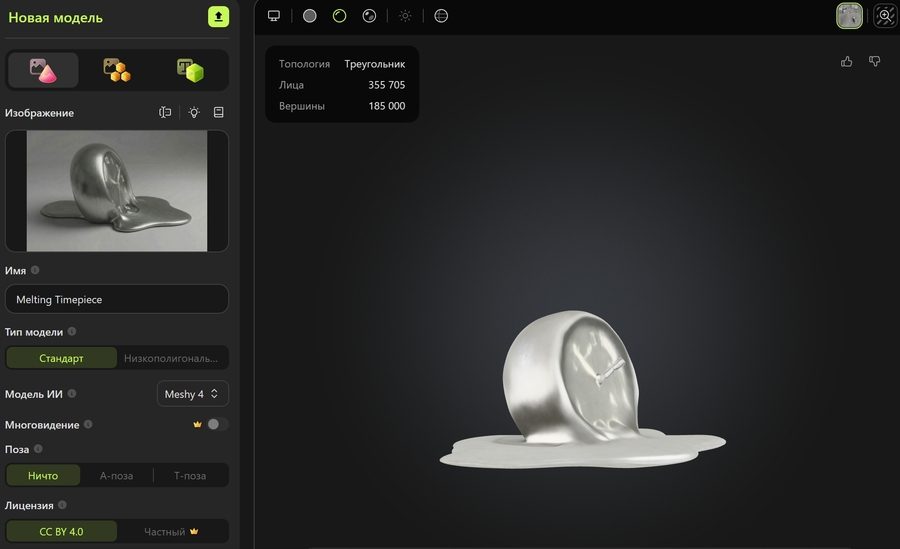Screen dimensions: 900x549
Task: Click the crown icon beside Многовидение toggle
Action: 197,424
